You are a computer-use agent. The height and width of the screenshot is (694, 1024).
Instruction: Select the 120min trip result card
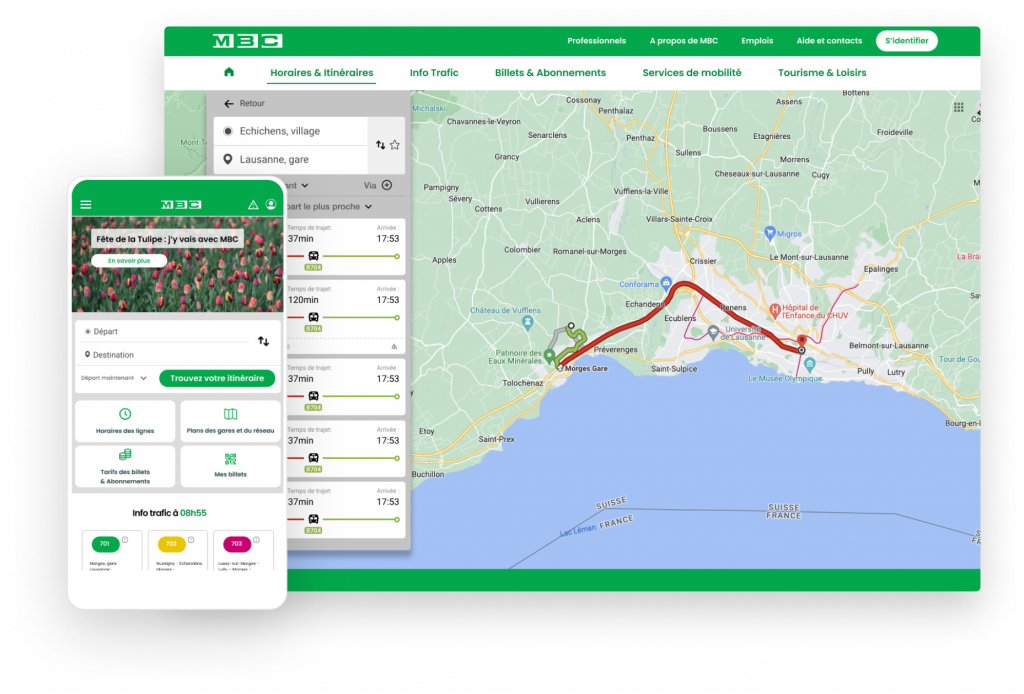[346, 317]
